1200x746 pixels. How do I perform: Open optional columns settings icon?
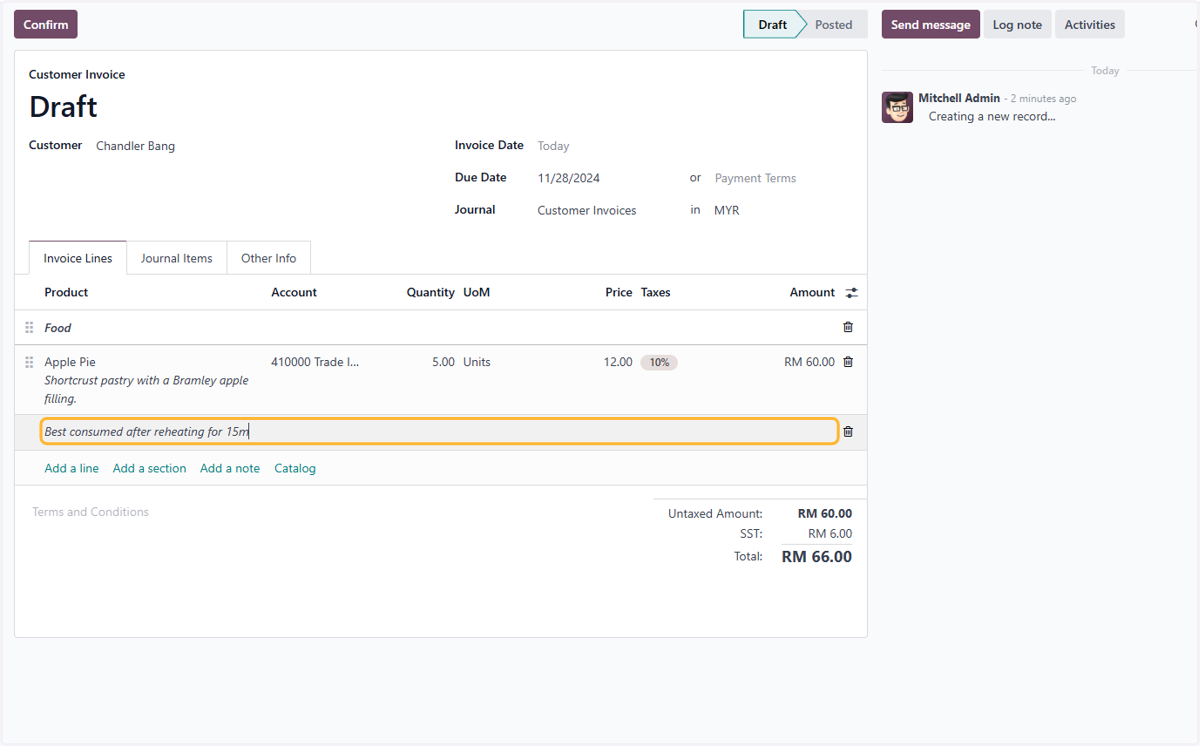pos(851,293)
